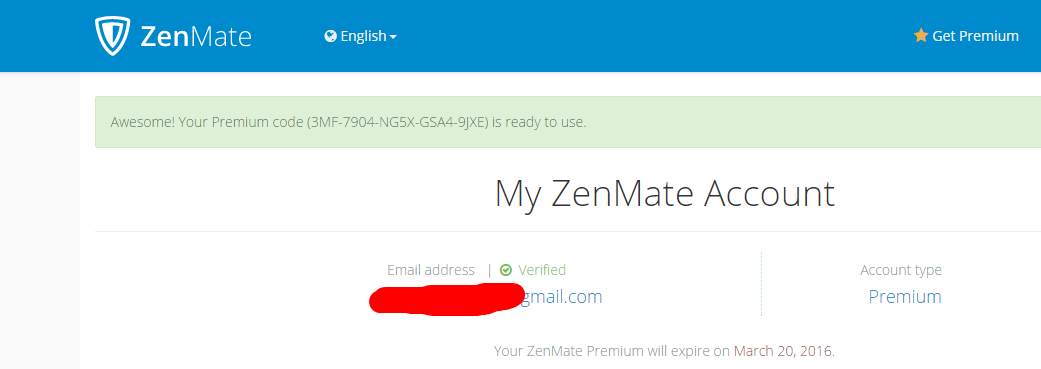This screenshot has height=369, width=1041.
Task: Click the orange star icon
Action: 921,35
